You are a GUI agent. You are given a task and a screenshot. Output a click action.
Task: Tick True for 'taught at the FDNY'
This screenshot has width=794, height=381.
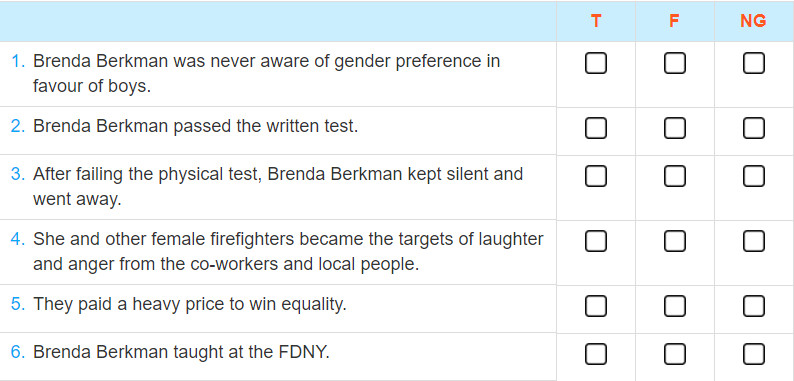coord(596,354)
